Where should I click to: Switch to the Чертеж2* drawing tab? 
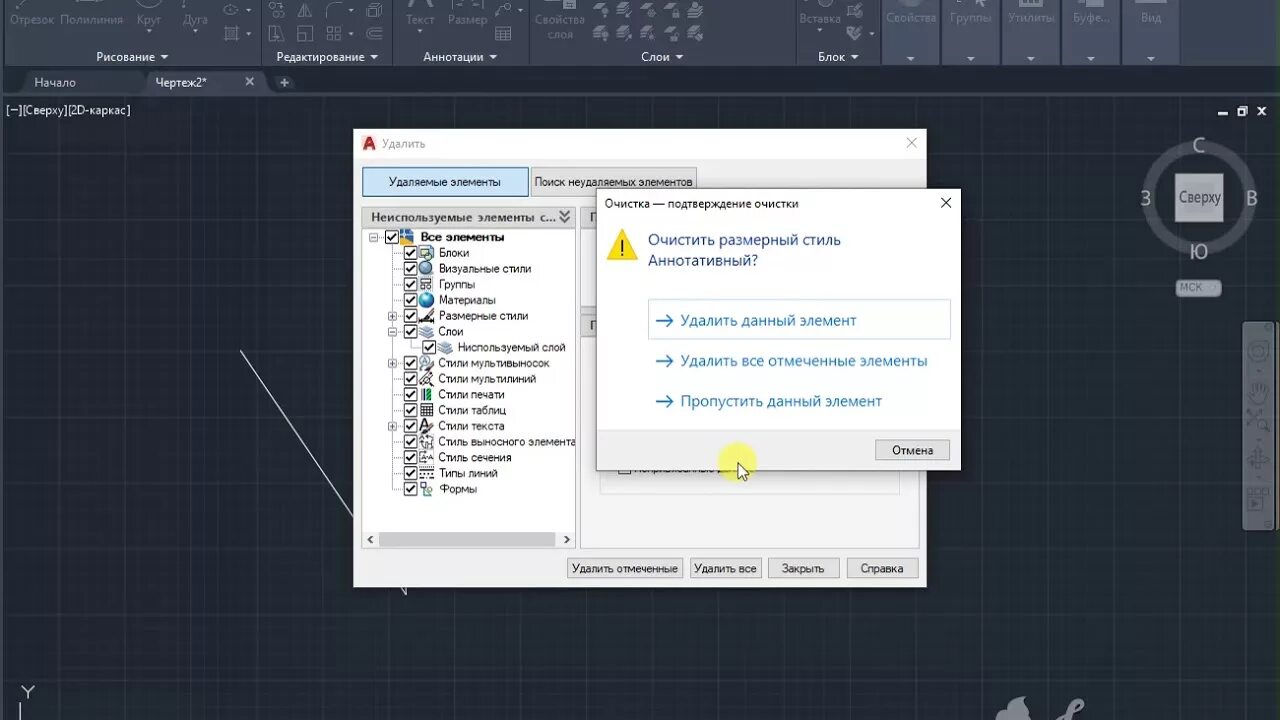181,82
